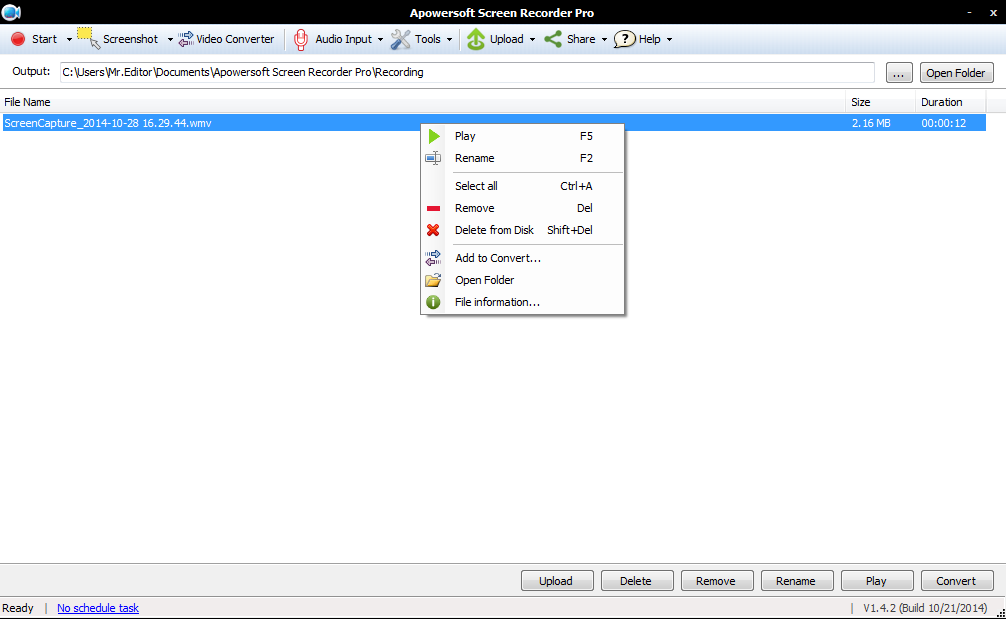Click the green File information icon
This screenshot has width=1006, height=619.
point(433,301)
